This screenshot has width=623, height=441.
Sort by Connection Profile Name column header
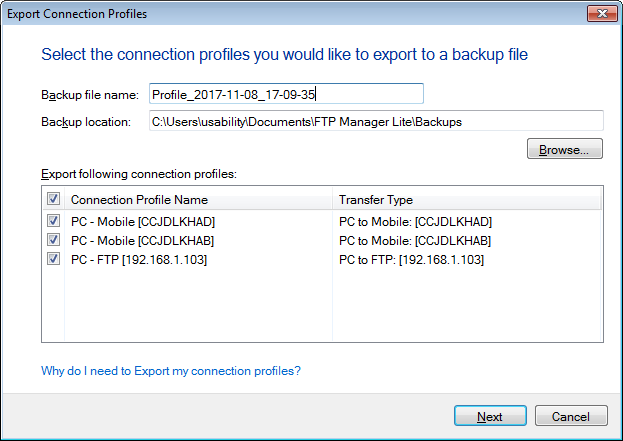pyautogui.click(x=200, y=199)
